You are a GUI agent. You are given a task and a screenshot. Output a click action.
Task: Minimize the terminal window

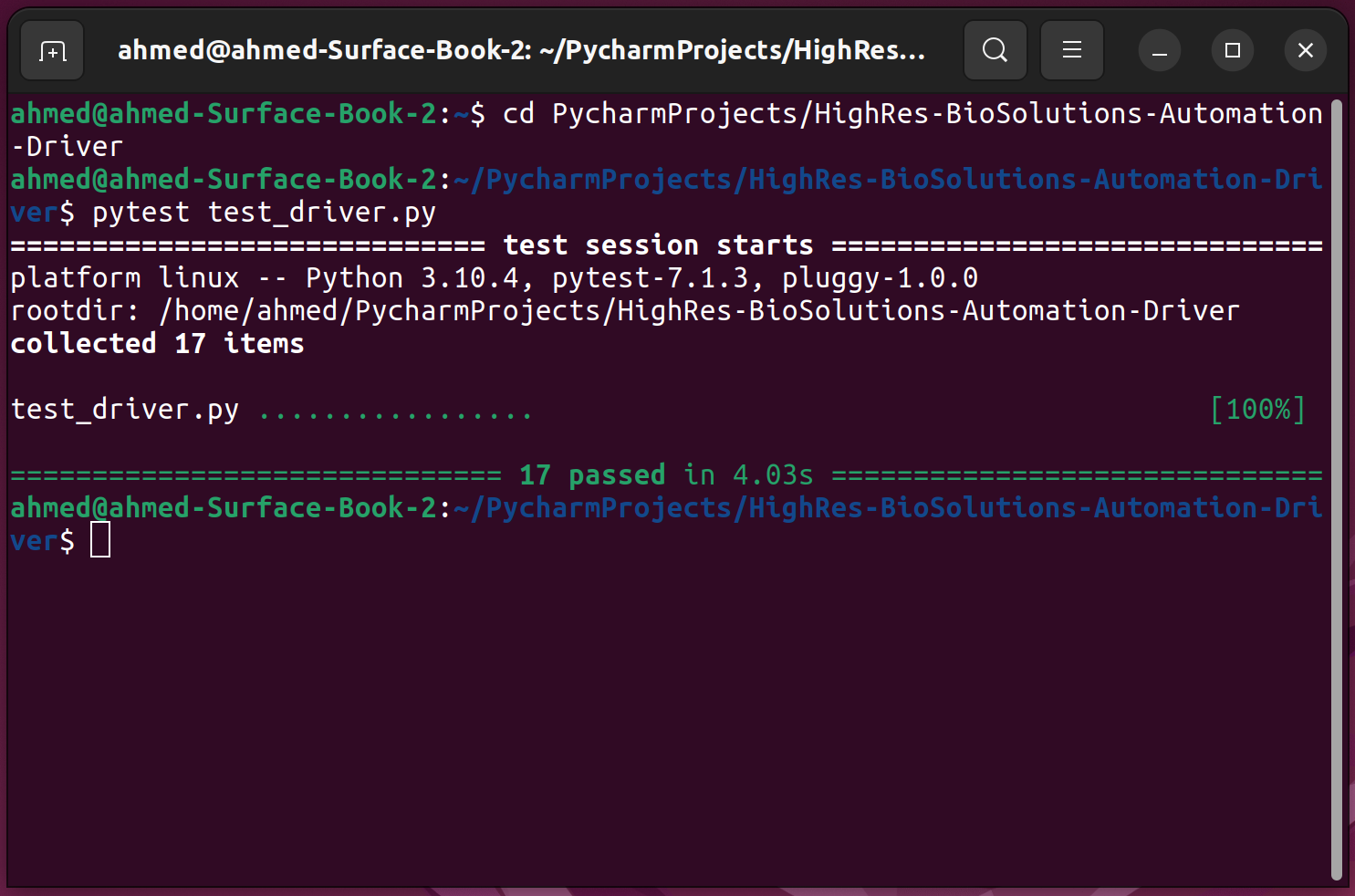1160,50
